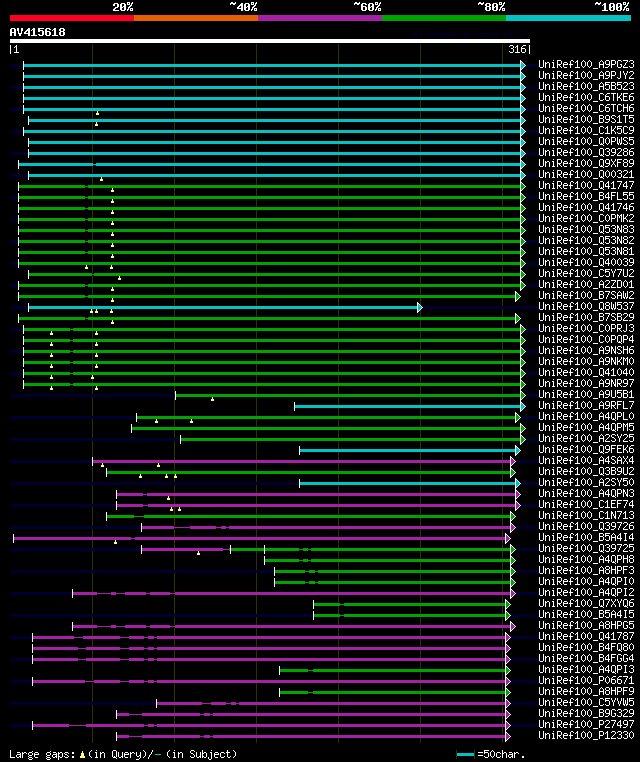The width and height of the screenshot is (640, 762).
Task: Select the UniRef100_B5A4I4 label
Action: click(586, 537)
